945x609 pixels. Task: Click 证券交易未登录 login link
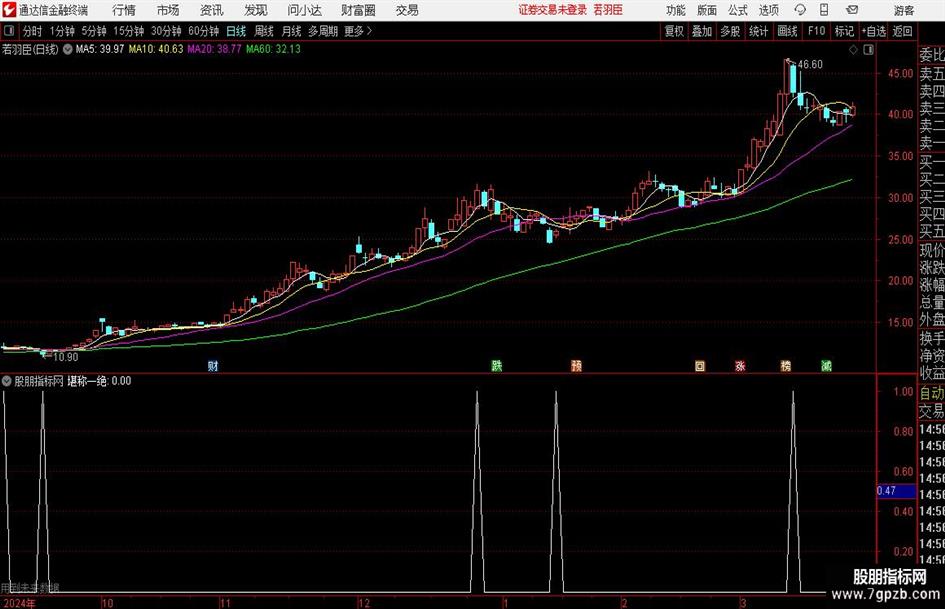pos(553,10)
